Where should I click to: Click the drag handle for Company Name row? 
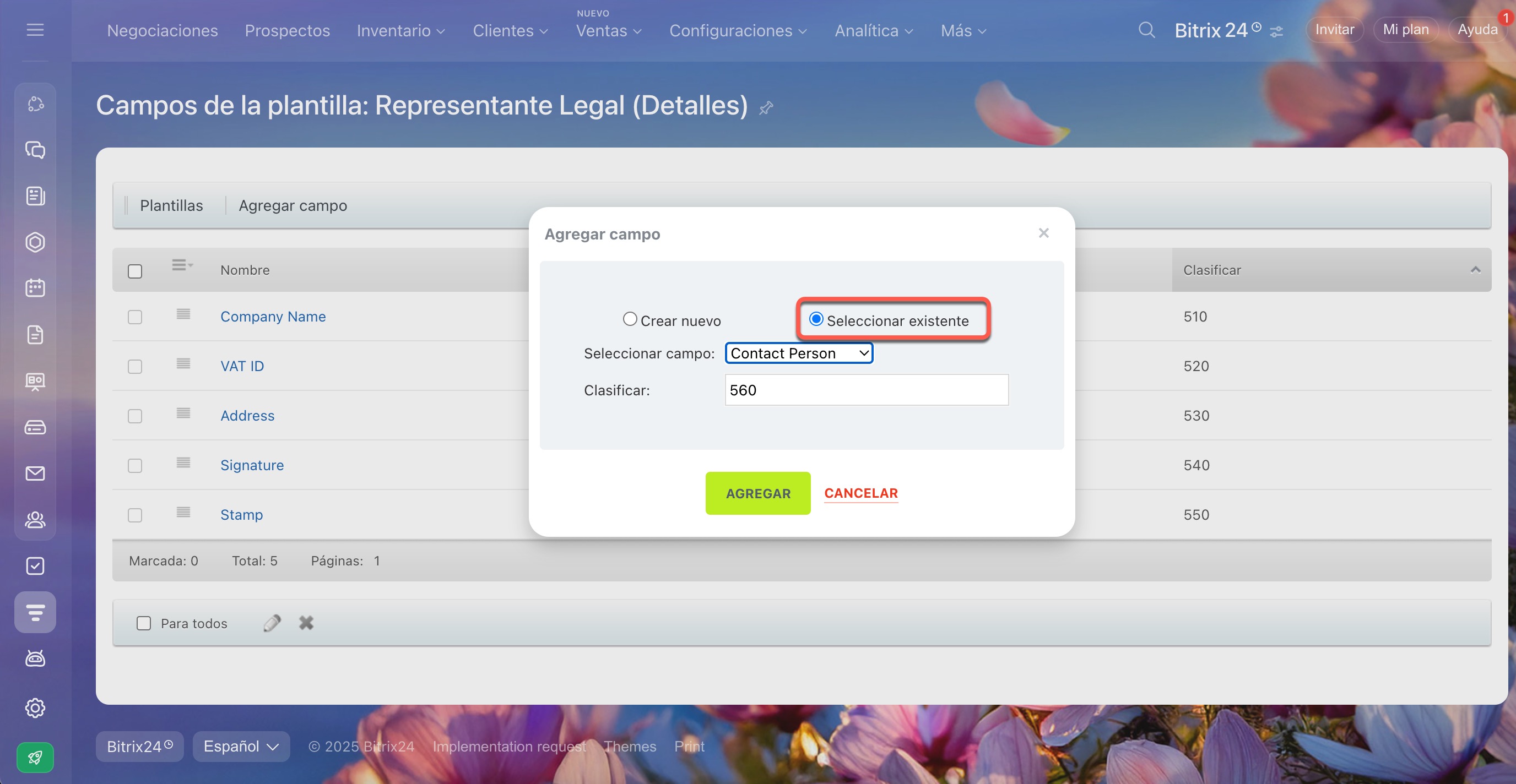183,314
